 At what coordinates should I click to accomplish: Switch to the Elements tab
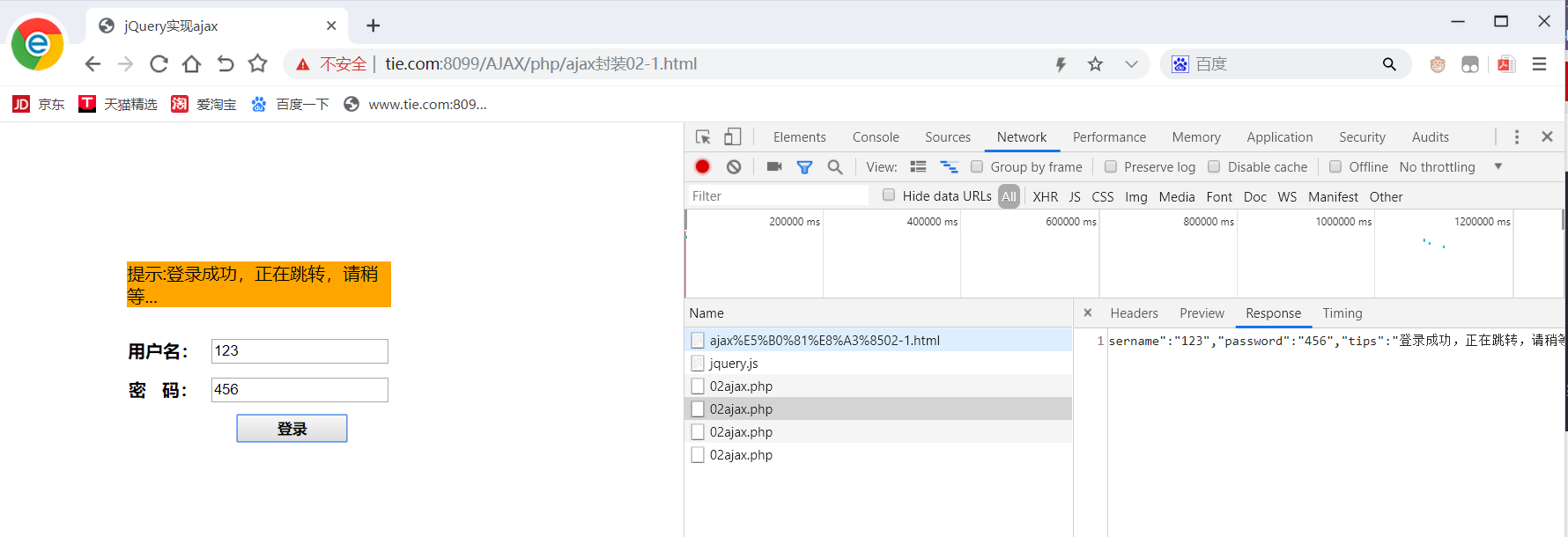(x=799, y=136)
